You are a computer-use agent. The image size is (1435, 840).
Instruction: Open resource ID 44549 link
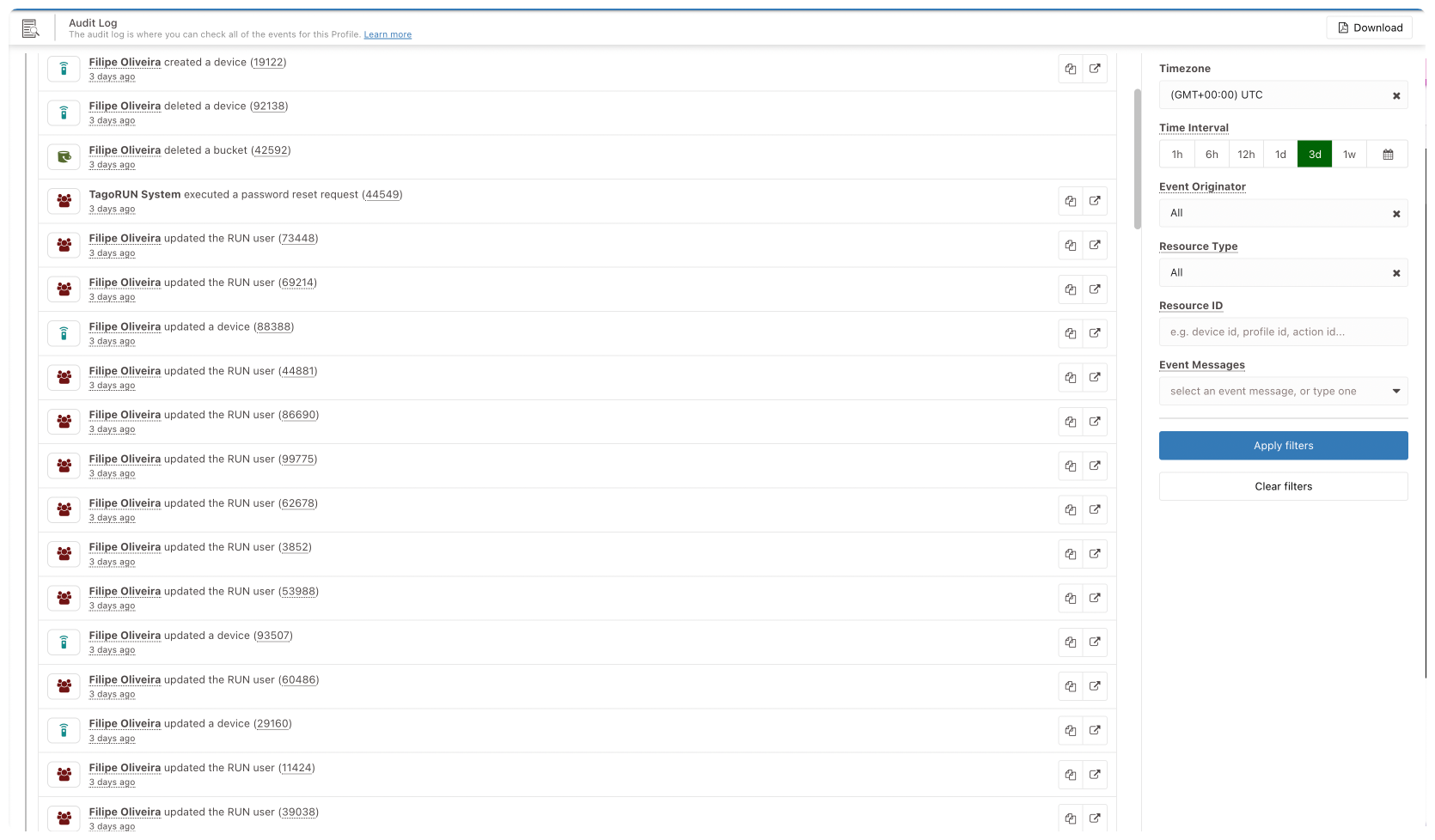(x=382, y=195)
